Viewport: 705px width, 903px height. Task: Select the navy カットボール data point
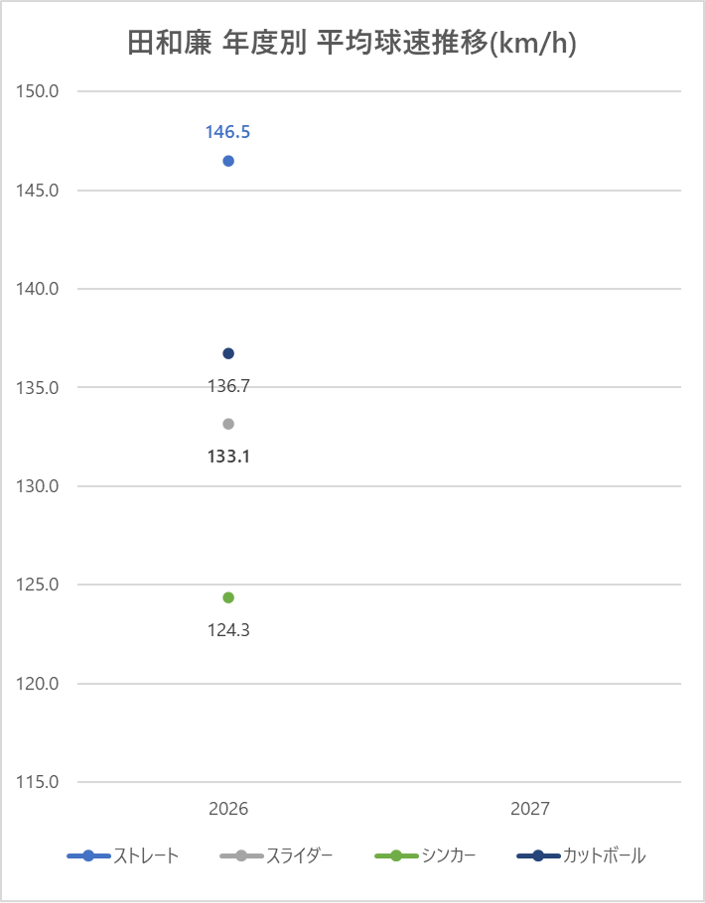point(228,353)
